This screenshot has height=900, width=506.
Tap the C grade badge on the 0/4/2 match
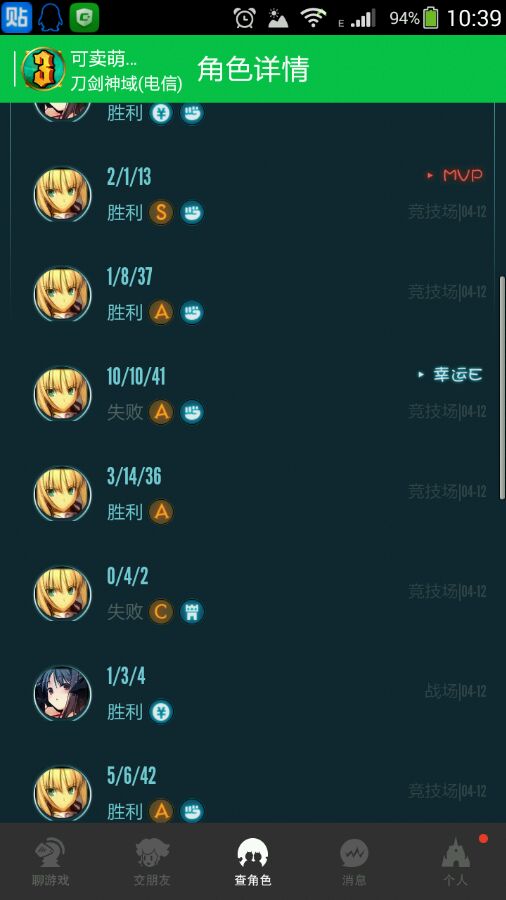pyautogui.click(x=161, y=611)
